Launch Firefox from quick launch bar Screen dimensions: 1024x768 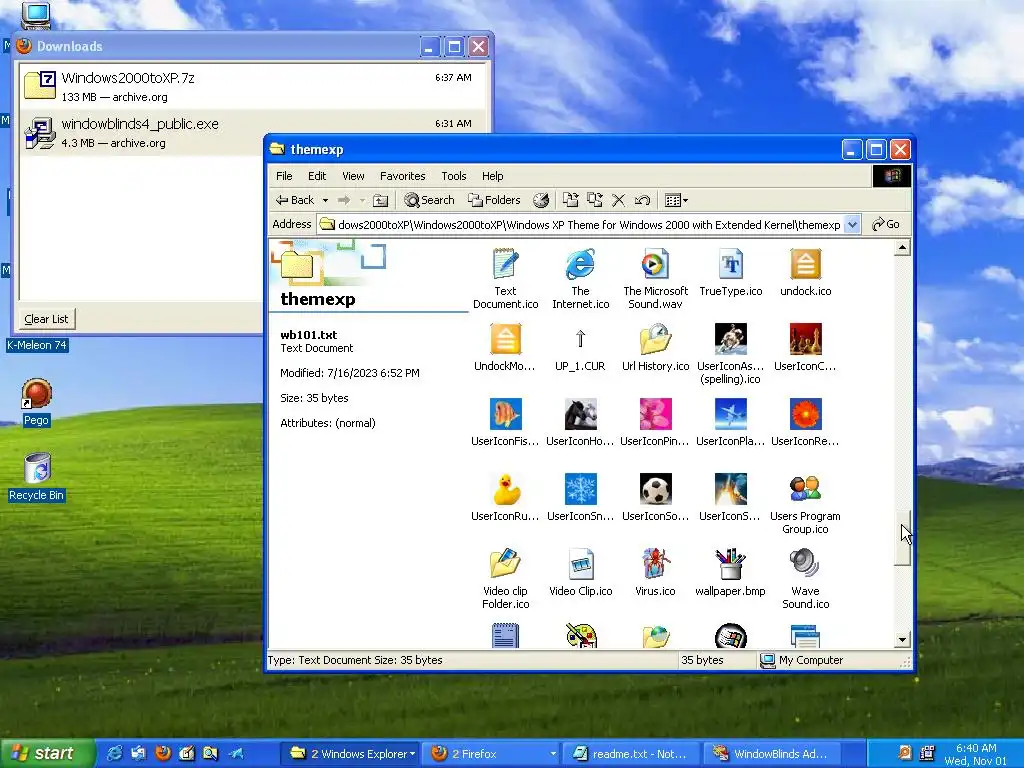[163, 754]
